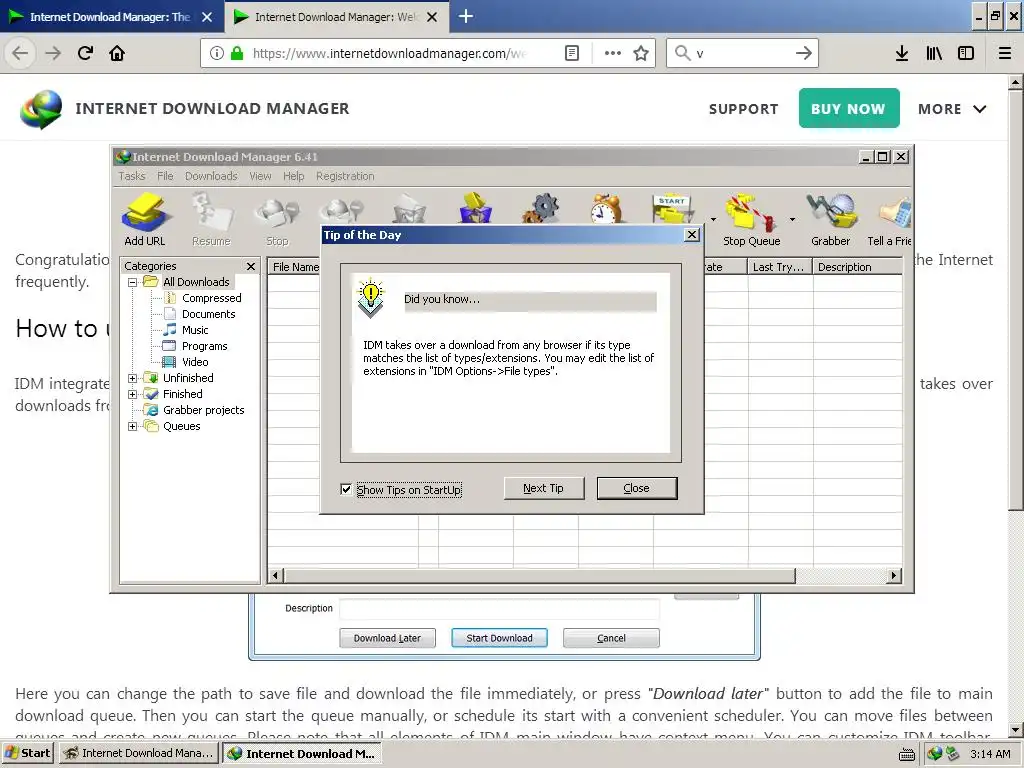This screenshot has height=768, width=1024.
Task: Open the IDM Registration menu
Action: pos(345,176)
